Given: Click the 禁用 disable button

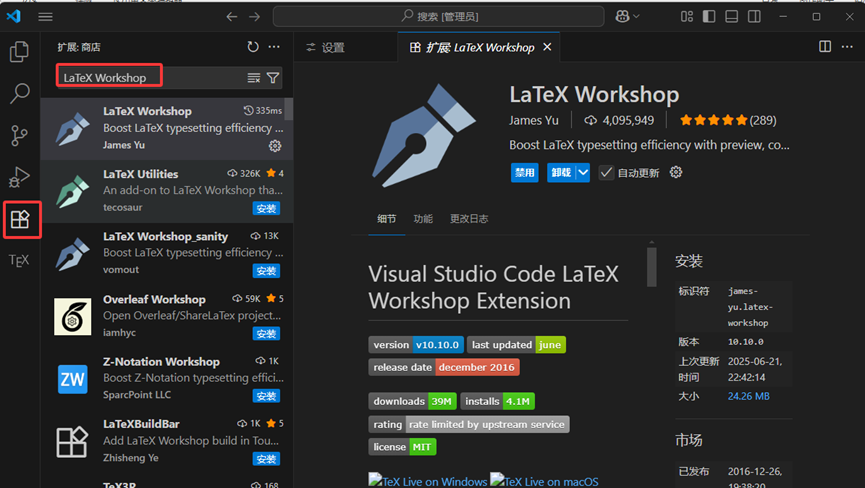Looking at the screenshot, I should (525, 173).
